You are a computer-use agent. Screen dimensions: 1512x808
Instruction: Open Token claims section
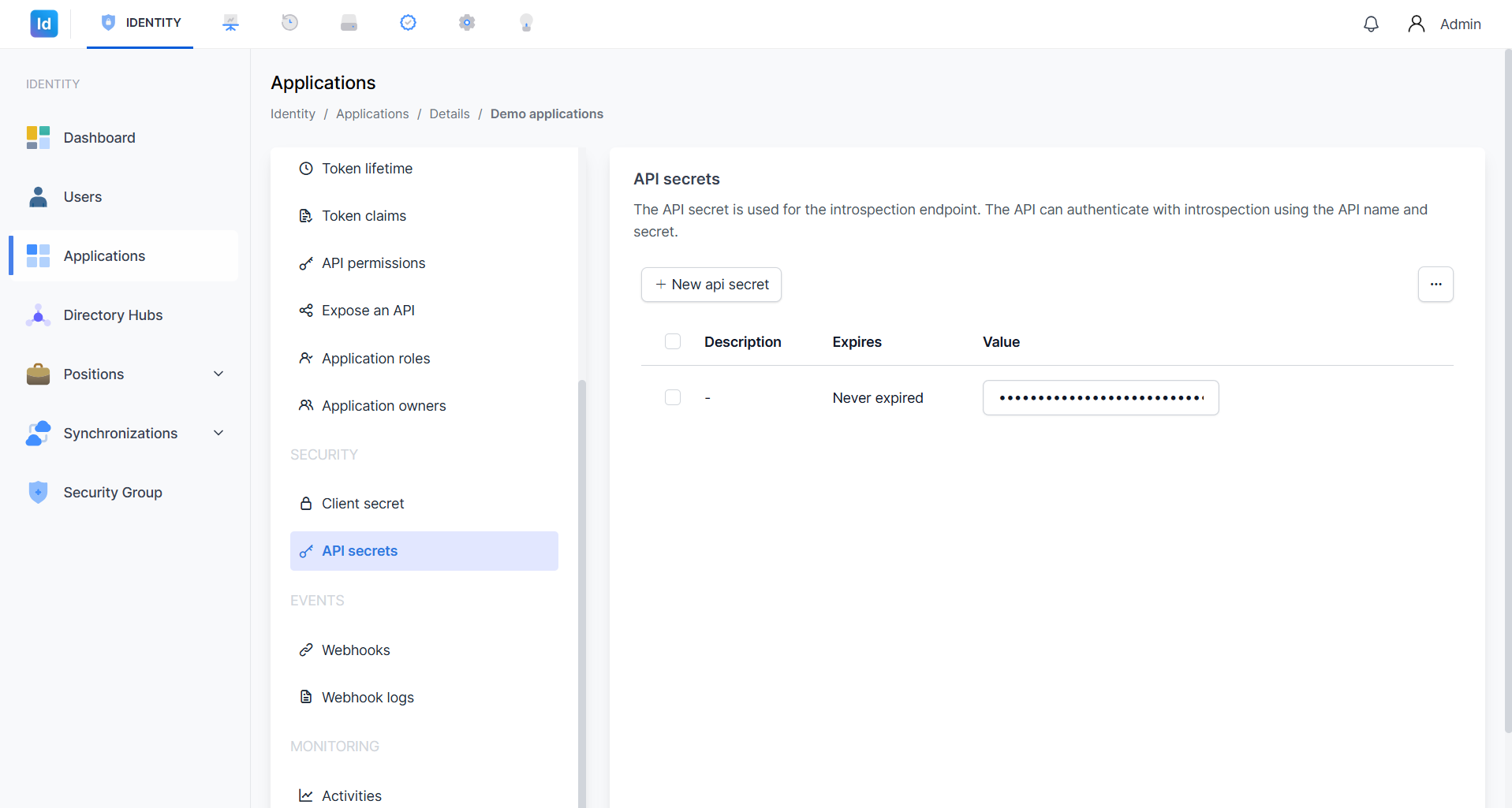pyautogui.click(x=424, y=216)
